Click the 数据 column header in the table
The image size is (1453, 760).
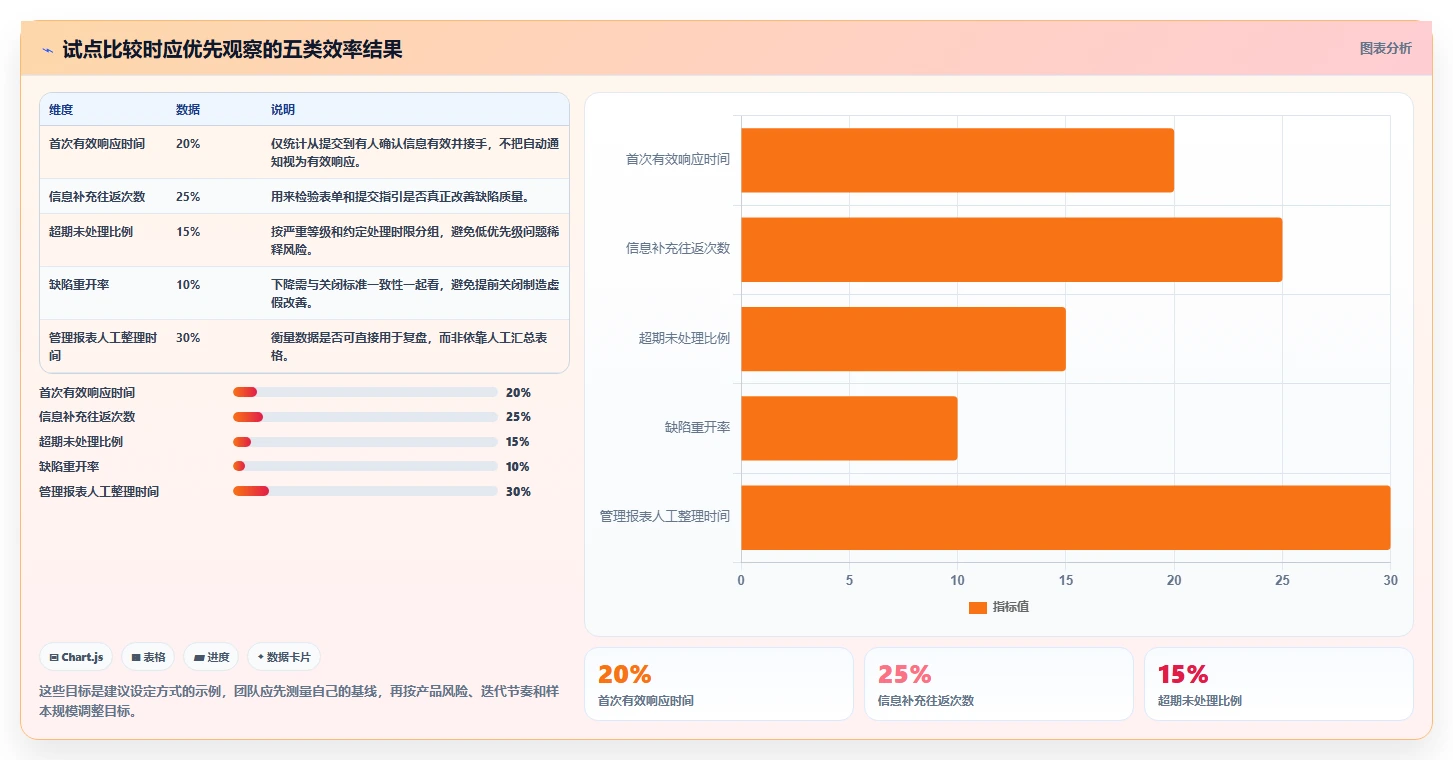point(188,109)
